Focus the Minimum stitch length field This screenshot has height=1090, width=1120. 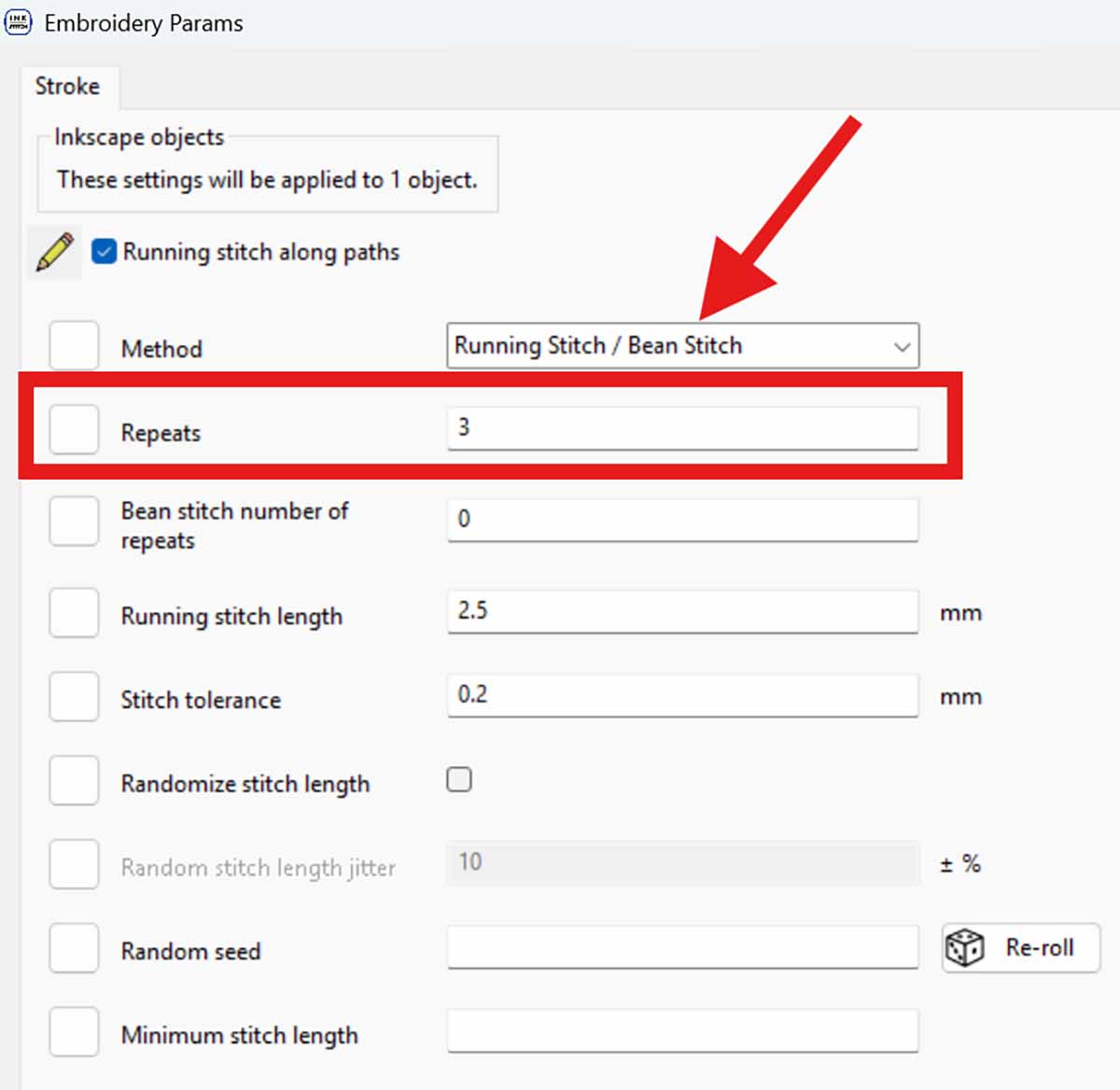(681, 1031)
